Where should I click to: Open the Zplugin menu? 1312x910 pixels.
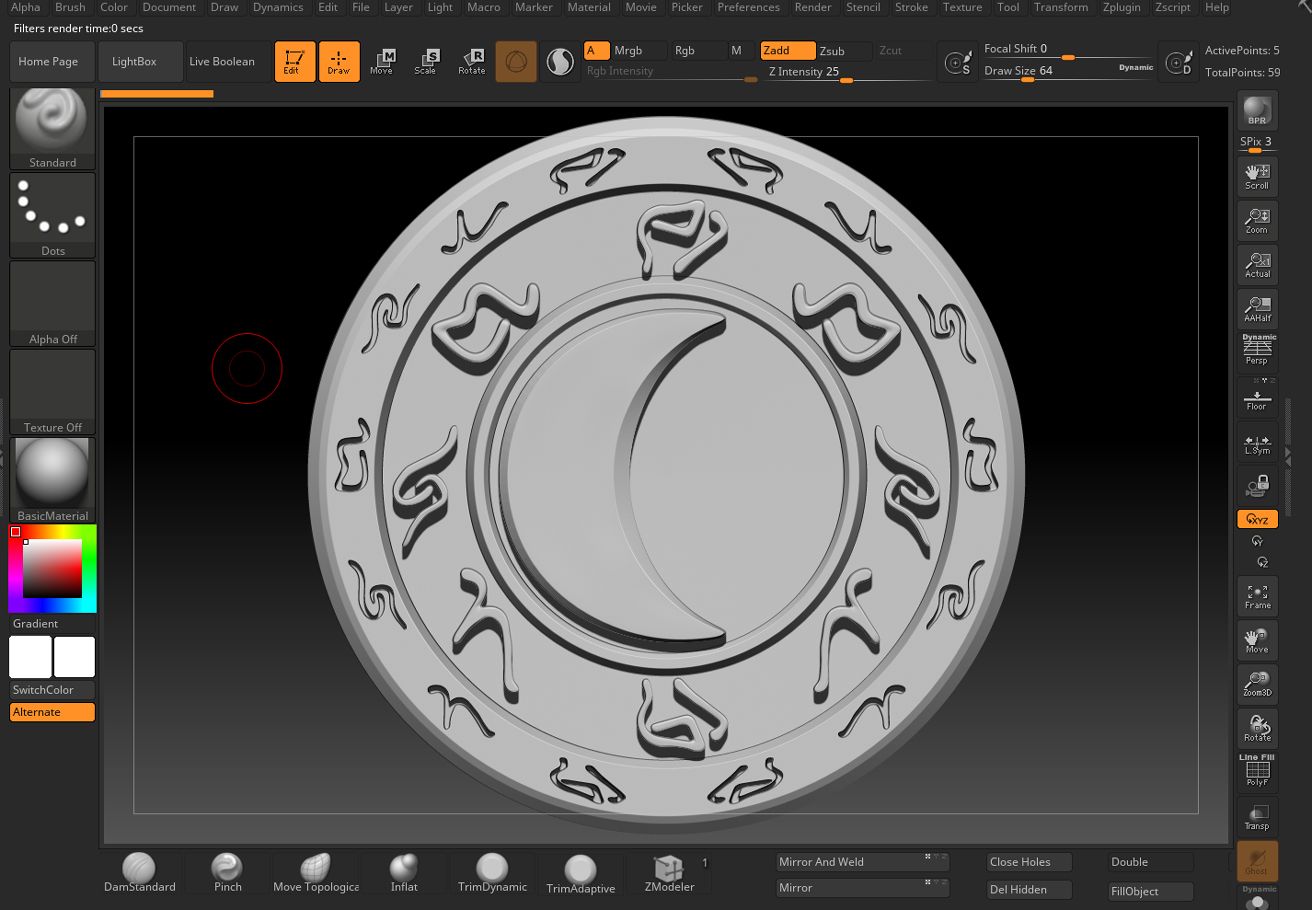coord(1121,7)
